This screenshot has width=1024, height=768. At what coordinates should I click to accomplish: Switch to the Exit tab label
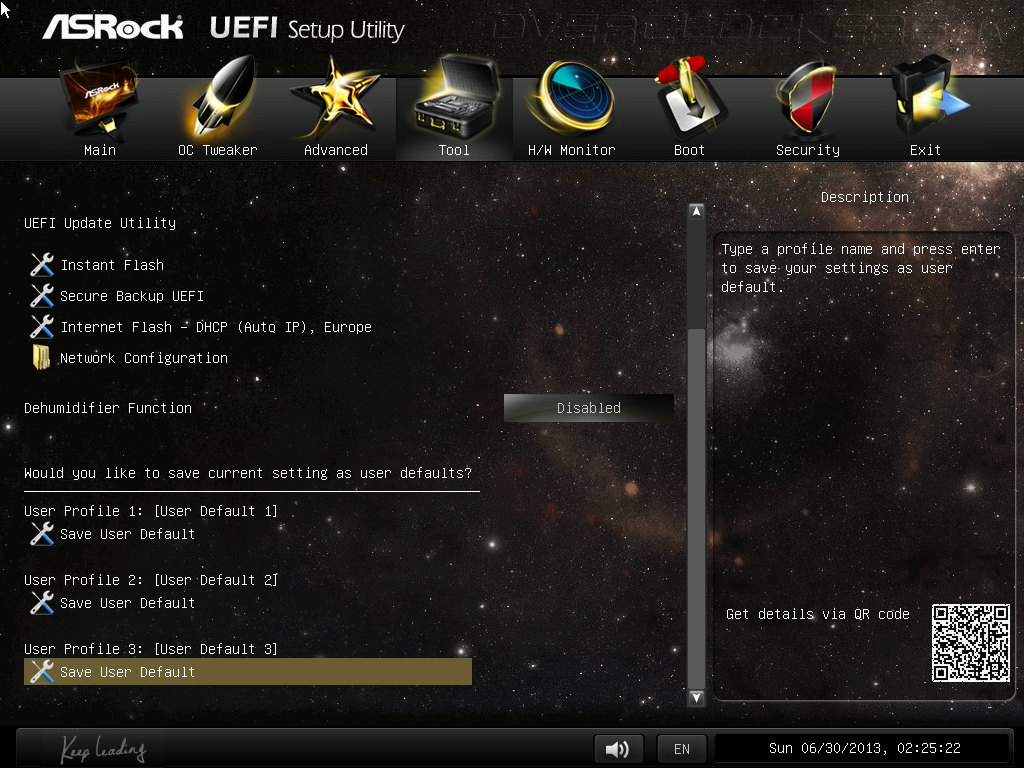925,150
